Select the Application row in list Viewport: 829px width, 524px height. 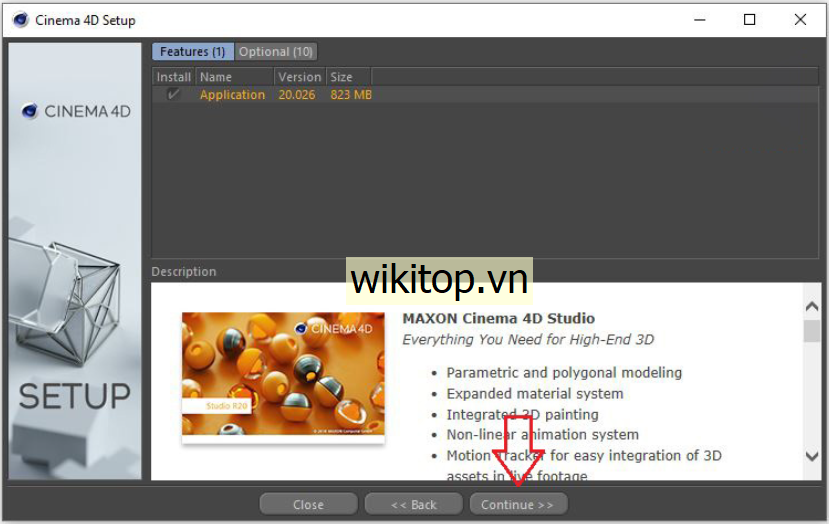[232, 95]
